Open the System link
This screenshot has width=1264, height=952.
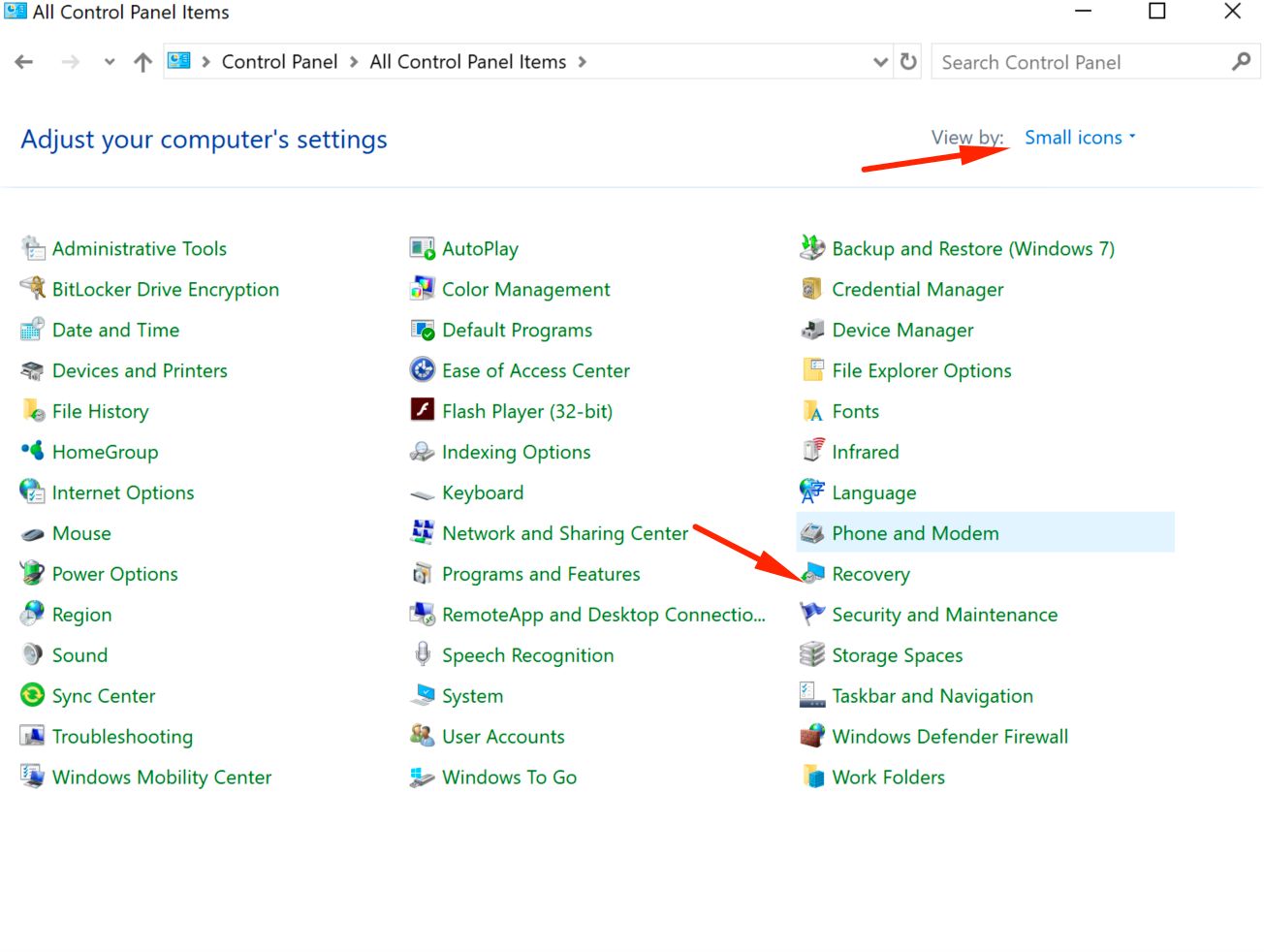(x=473, y=696)
